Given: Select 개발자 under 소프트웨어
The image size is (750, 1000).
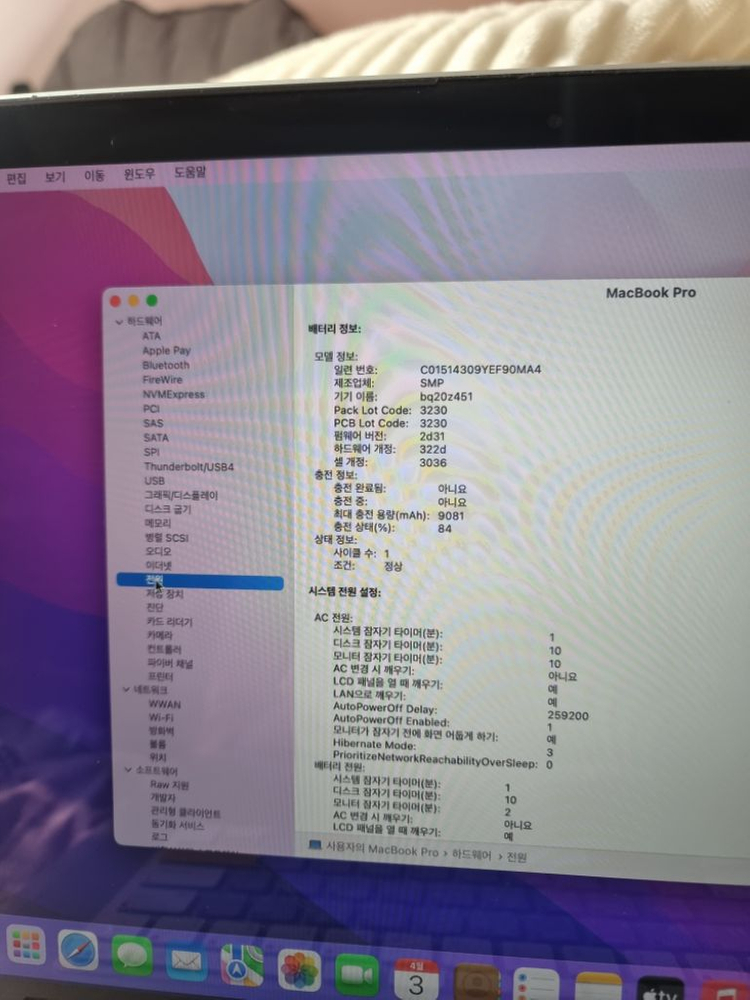Looking at the screenshot, I should pyautogui.click(x=163, y=797).
